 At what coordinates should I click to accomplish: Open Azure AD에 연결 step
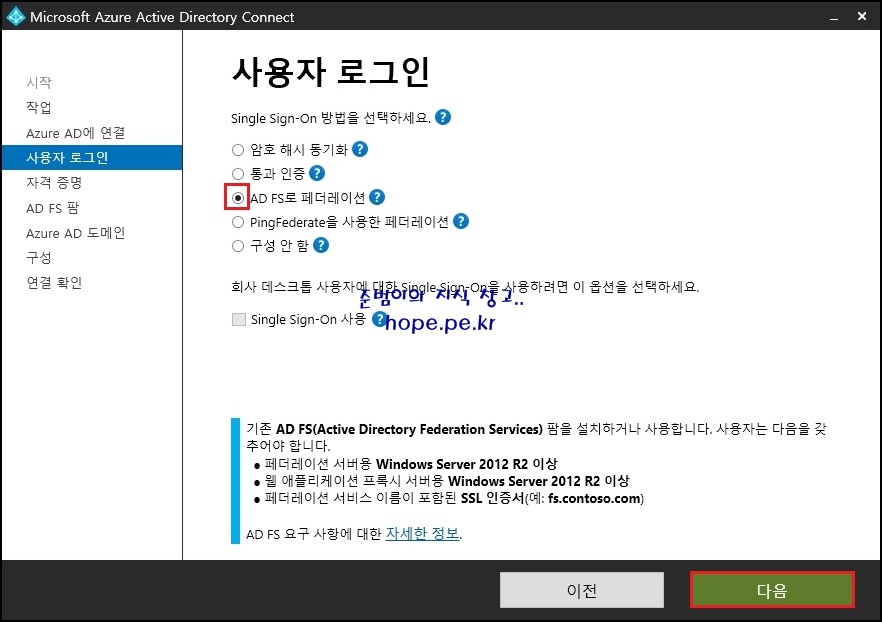click(x=75, y=133)
